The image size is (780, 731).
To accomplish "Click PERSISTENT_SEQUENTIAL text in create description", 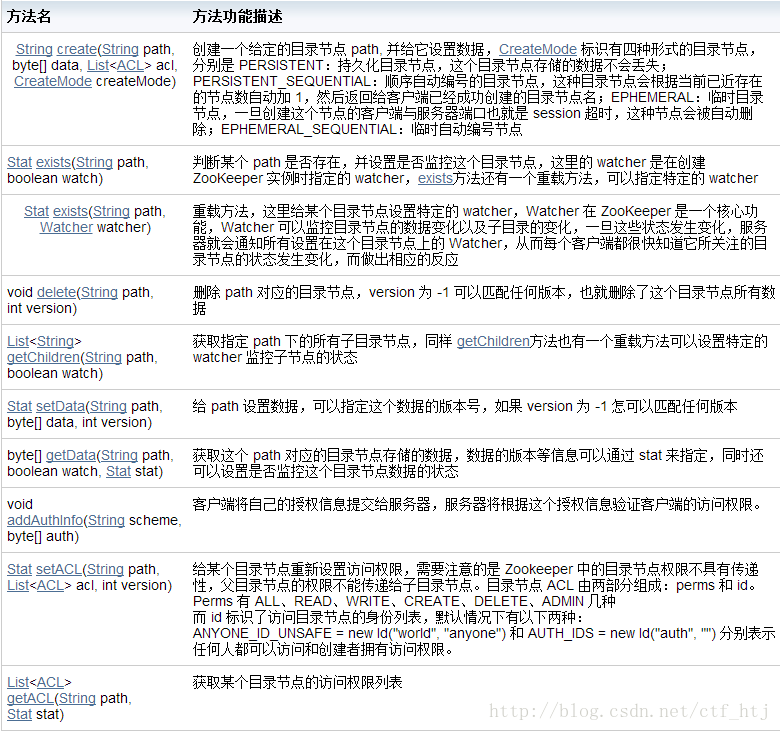I will coord(283,81).
